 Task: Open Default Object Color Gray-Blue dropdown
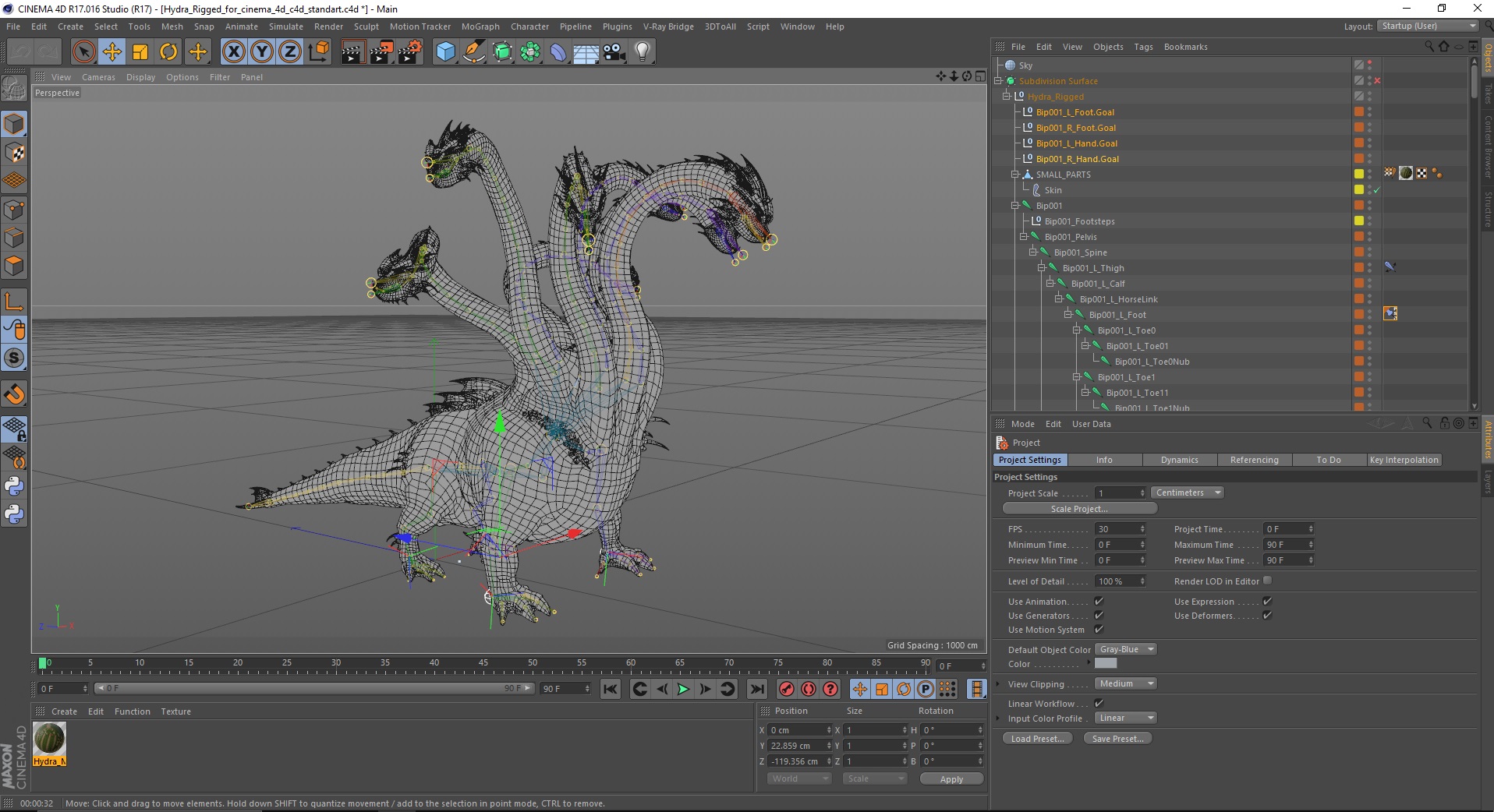tap(1126, 649)
